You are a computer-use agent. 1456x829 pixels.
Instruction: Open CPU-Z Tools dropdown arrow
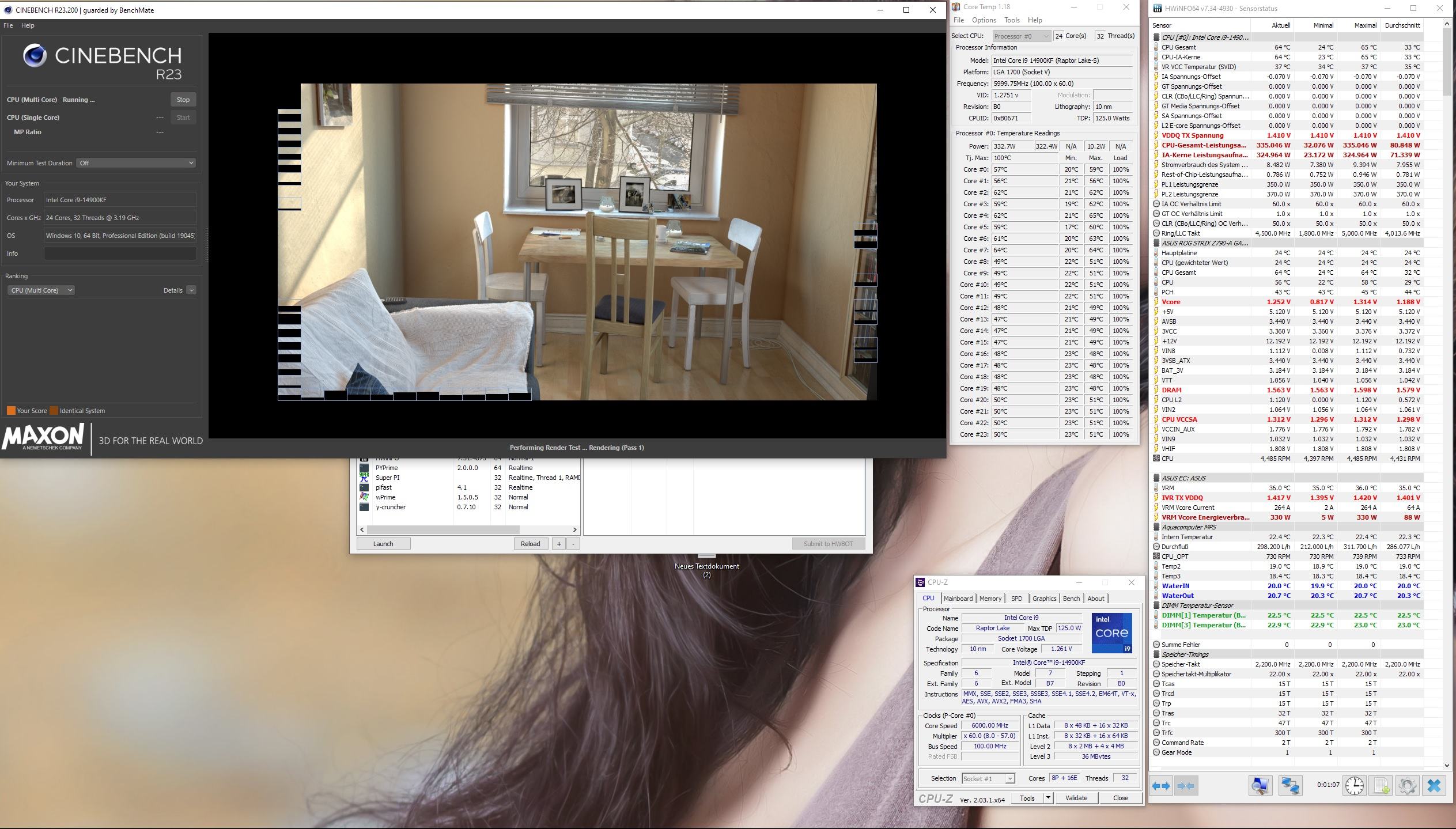1048,798
